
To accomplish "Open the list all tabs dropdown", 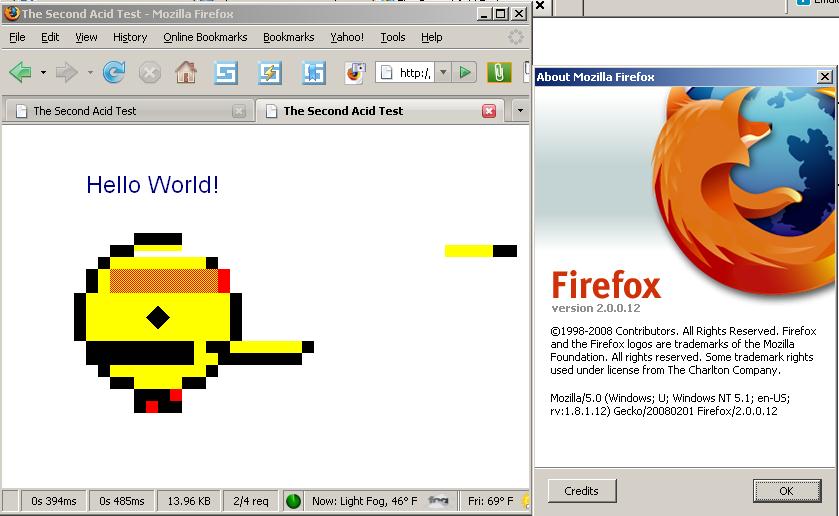I will coord(520,111).
